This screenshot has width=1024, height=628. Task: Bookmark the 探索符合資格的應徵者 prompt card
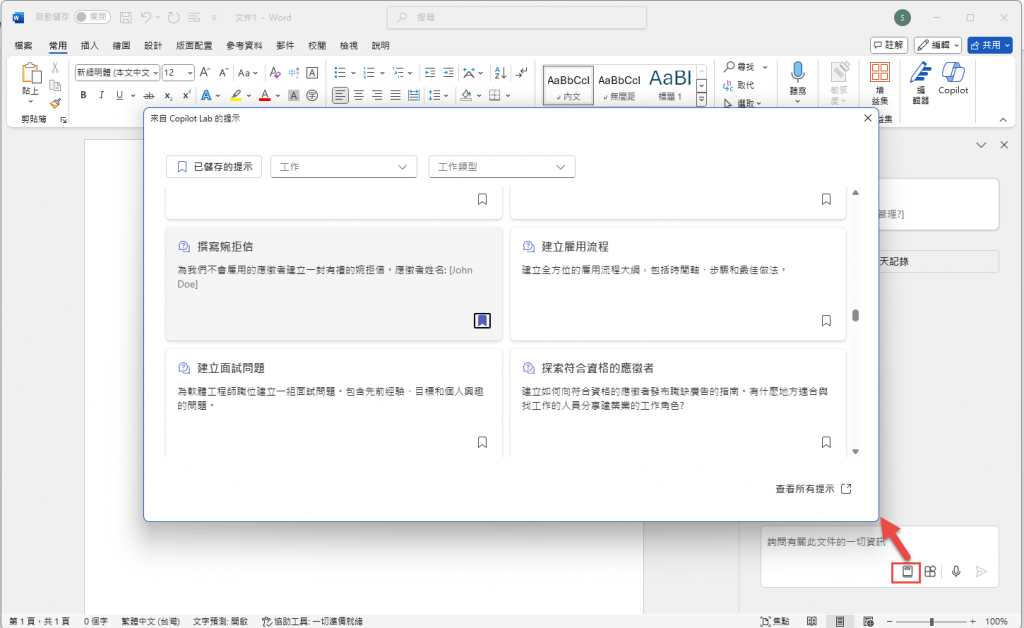point(826,442)
